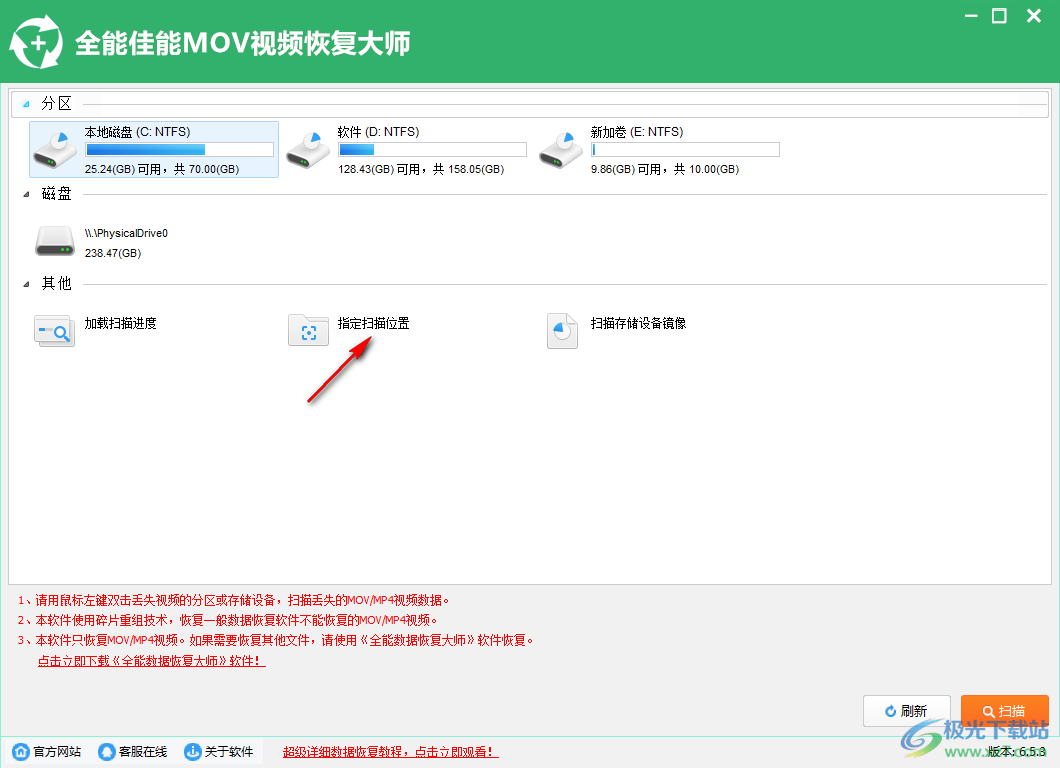Viewport: 1060px width, 768px height.
Task: Open the 官方网站 link
Action: pyautogui.click(x=57, y=751)
